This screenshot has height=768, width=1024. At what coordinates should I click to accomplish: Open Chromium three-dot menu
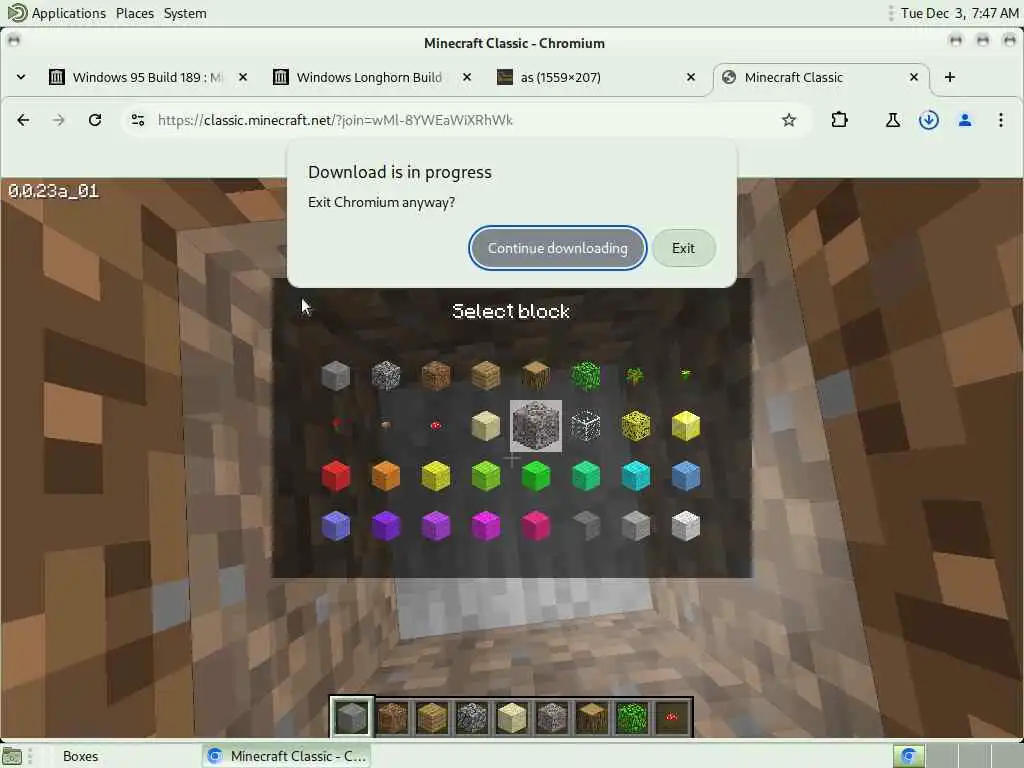coord(1000,120)
